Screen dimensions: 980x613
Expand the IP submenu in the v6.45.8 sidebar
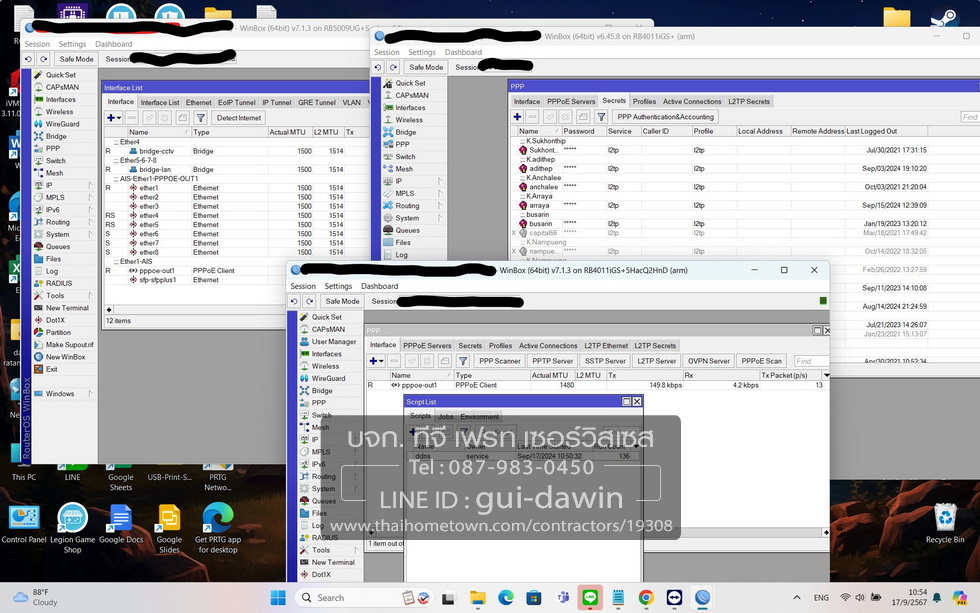click(x=440, y=181)
